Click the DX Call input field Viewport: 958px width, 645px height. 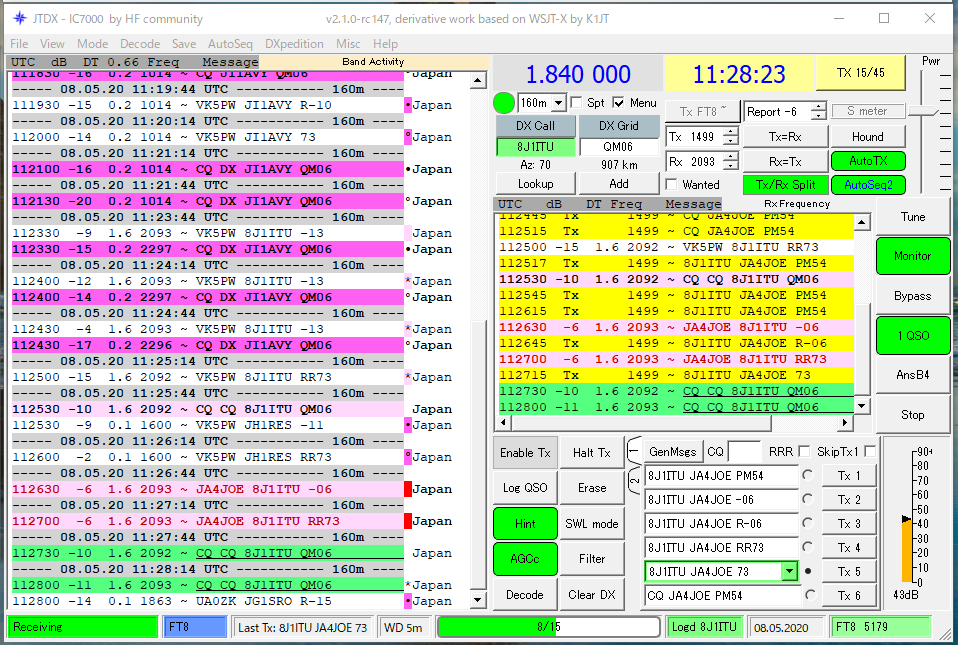point(536,147)
